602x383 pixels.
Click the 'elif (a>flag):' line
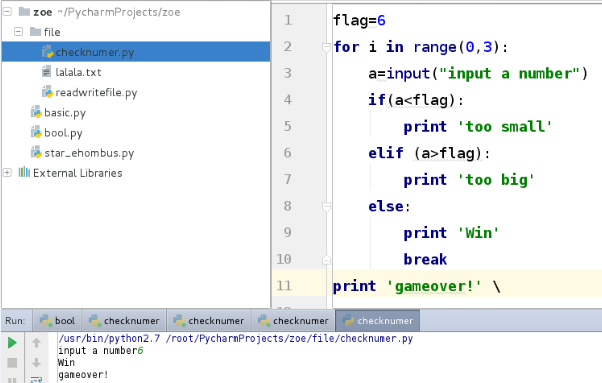pos(429,154)
